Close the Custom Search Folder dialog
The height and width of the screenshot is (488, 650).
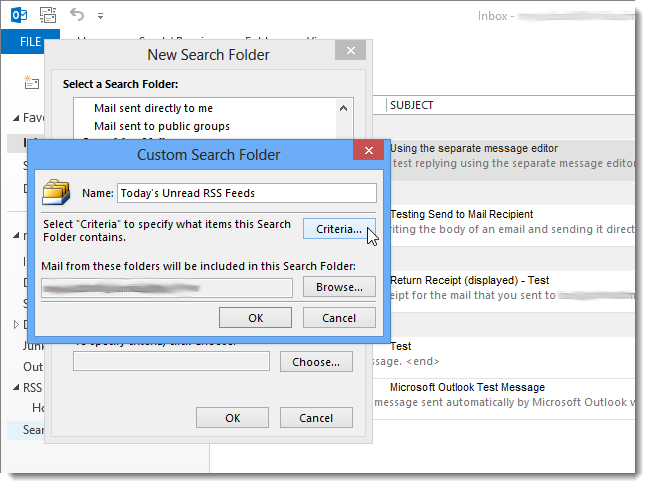tap(369, 150)
